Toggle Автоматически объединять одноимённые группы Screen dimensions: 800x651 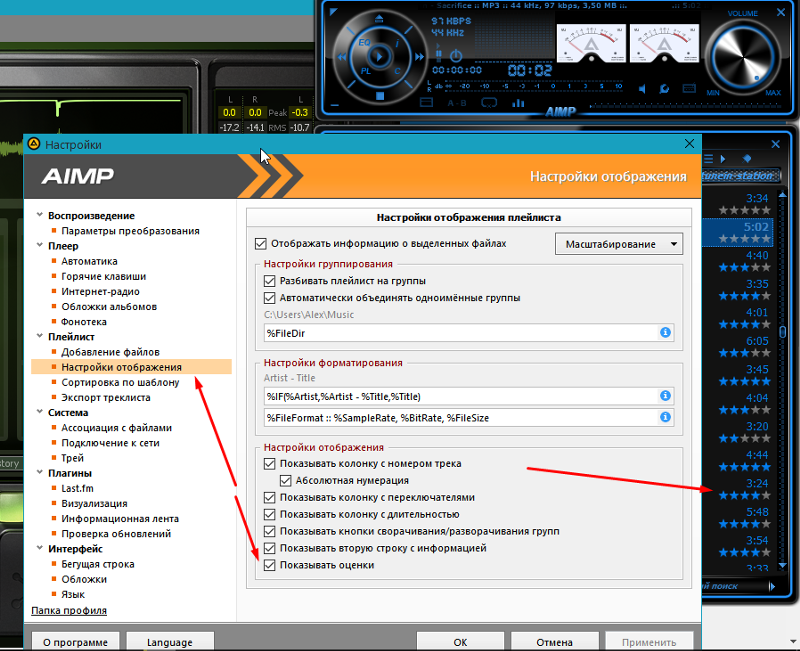coord(269,298)
